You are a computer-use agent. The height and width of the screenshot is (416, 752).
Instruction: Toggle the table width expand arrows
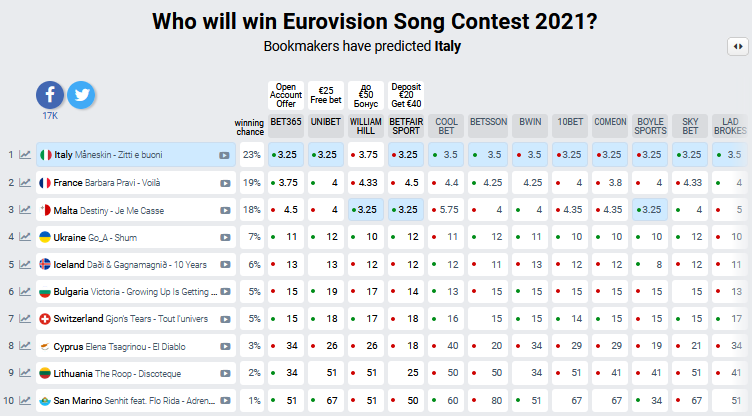click(x=736, y=46)
